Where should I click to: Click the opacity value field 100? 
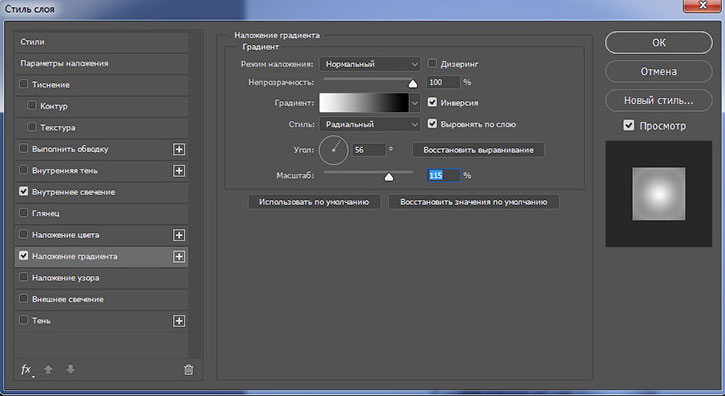pyautogui.click(x=442, y=82)
